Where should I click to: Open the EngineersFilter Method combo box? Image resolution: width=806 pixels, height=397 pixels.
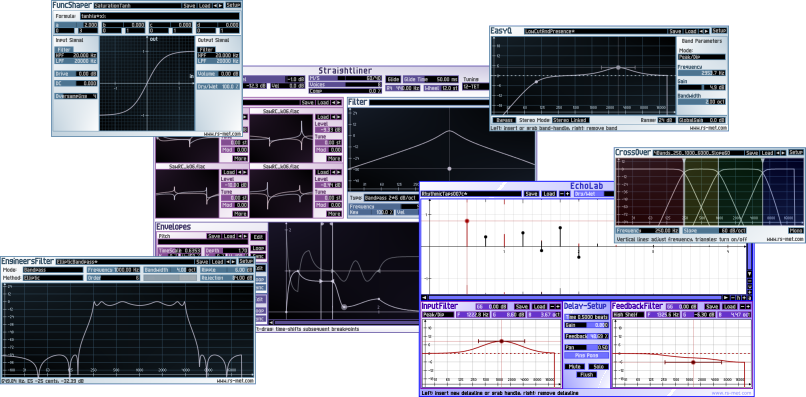click(52, 278)
